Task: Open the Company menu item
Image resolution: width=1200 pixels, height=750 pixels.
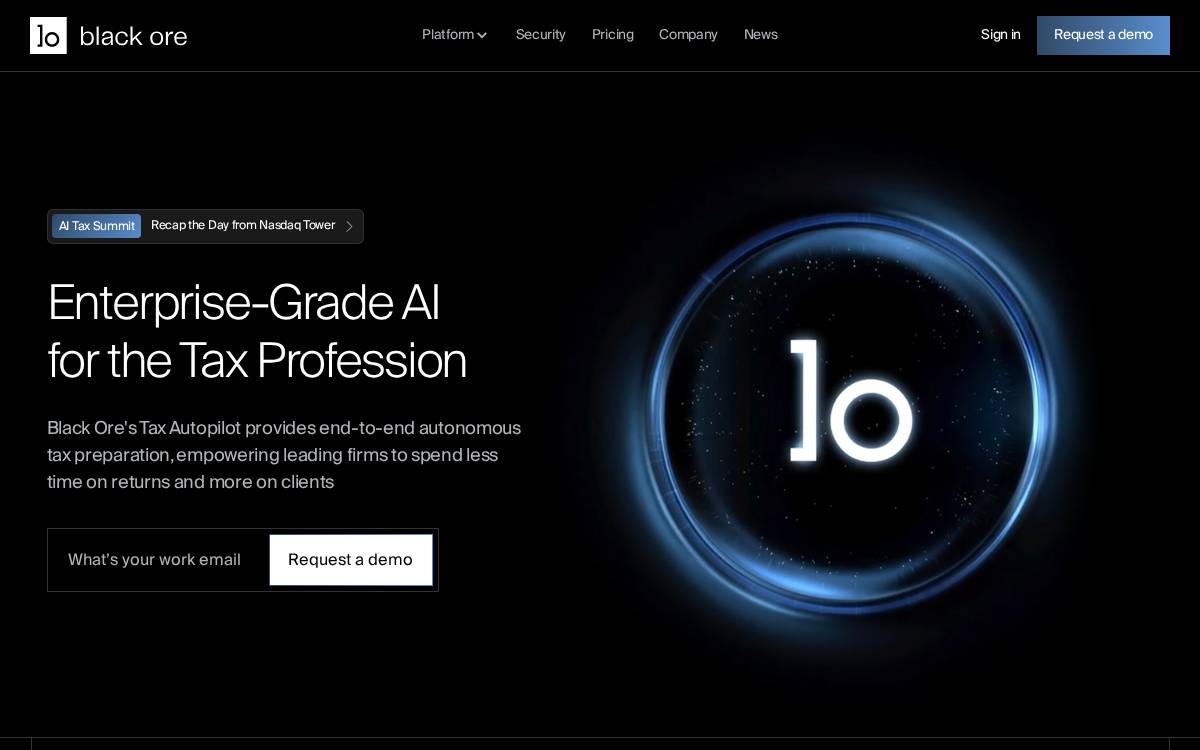Action: (x=688, y=35)
